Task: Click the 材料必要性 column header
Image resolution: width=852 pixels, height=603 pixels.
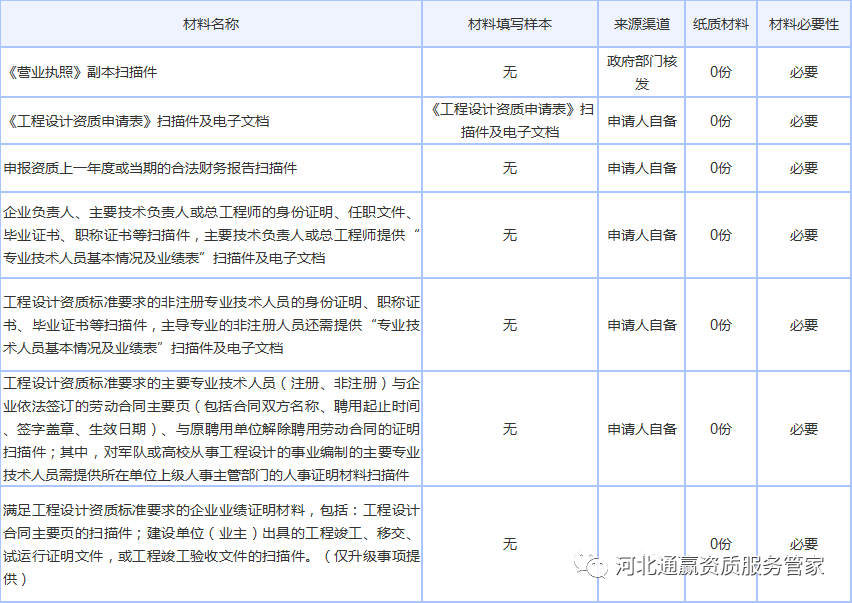Action: coord(804,24)
